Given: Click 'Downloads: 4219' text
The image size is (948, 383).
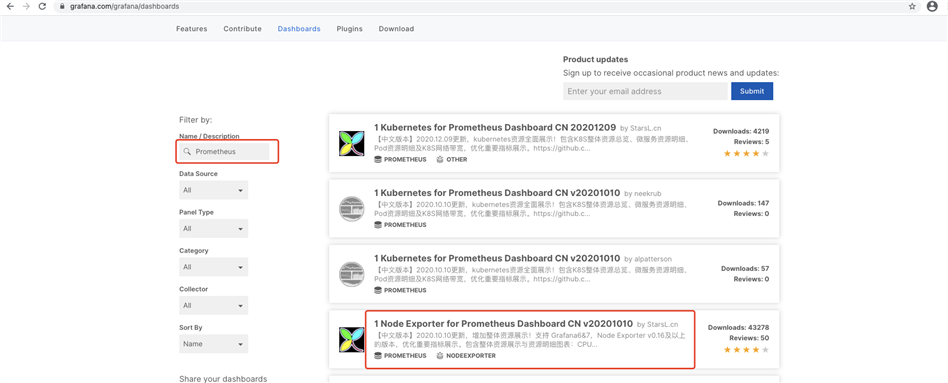Looking at the screenshot, I should point(741,131).
